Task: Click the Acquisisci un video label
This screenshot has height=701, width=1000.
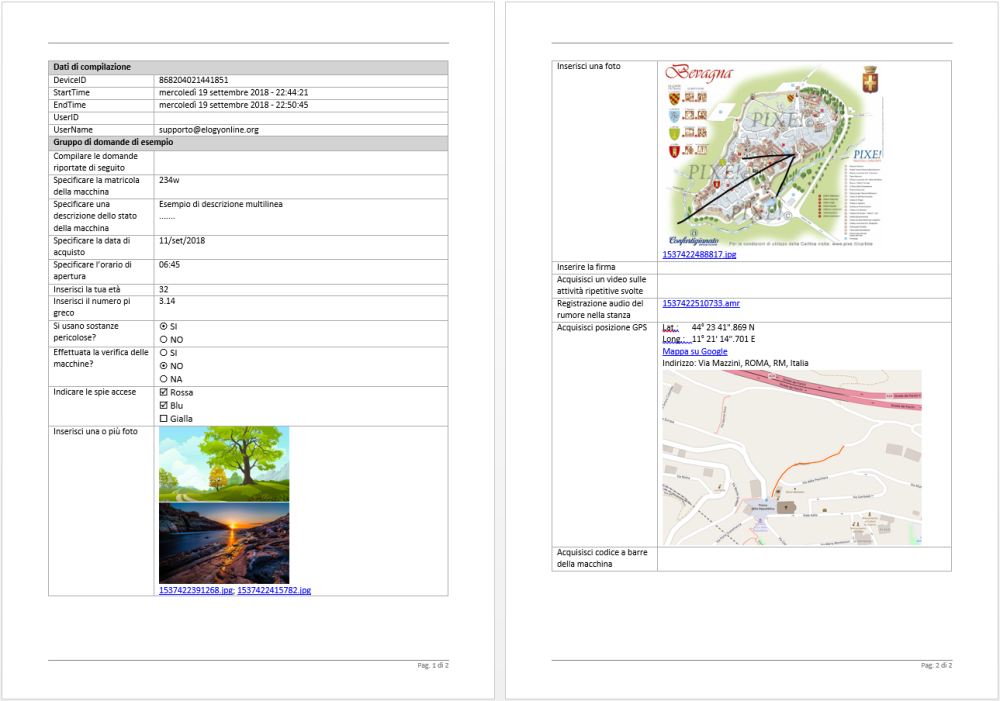Action: (601, 285)
